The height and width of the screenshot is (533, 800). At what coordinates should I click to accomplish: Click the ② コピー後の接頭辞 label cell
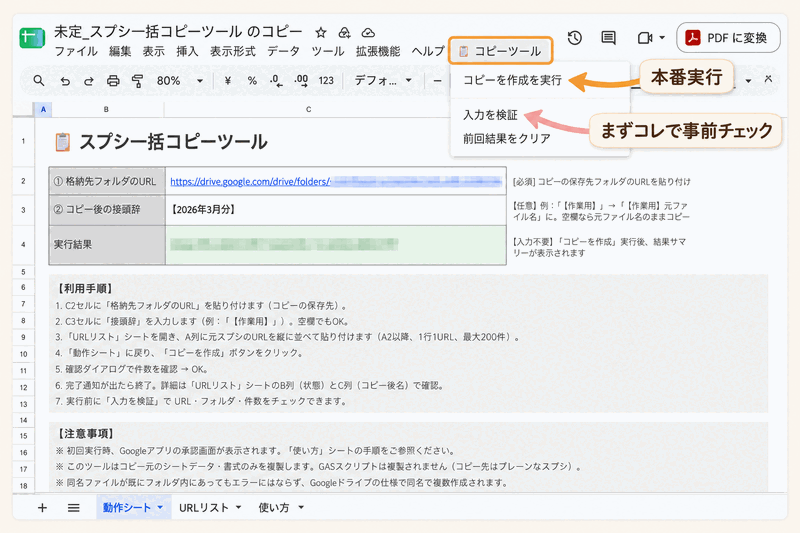click(x=107, y=210)
